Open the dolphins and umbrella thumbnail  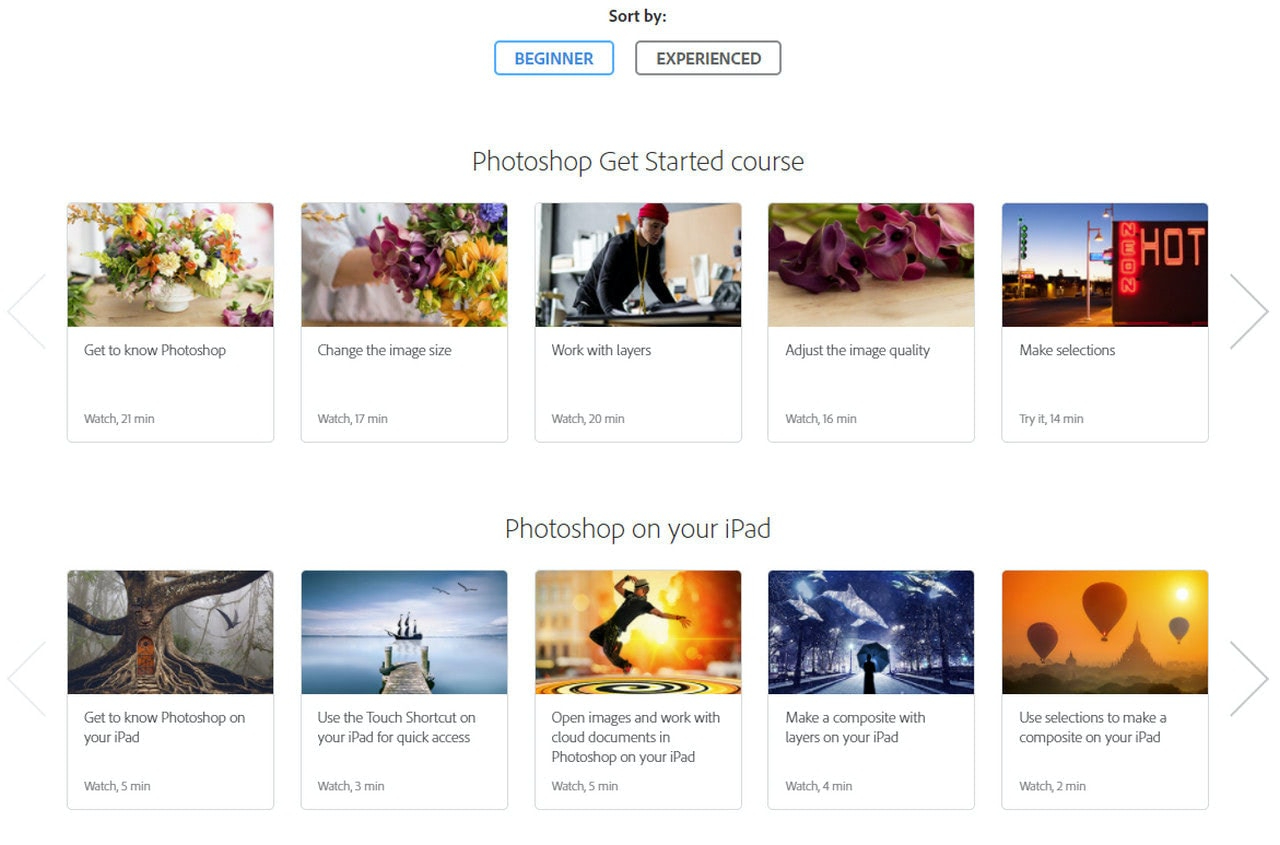(871, 632)
